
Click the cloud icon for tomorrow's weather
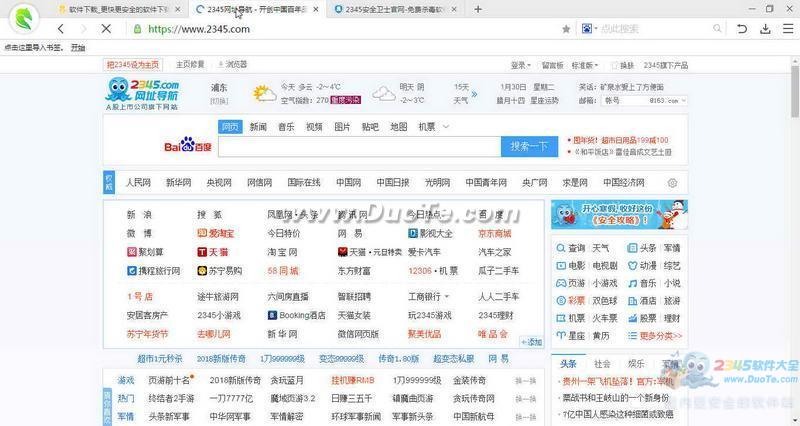click(x=384, y=93)
